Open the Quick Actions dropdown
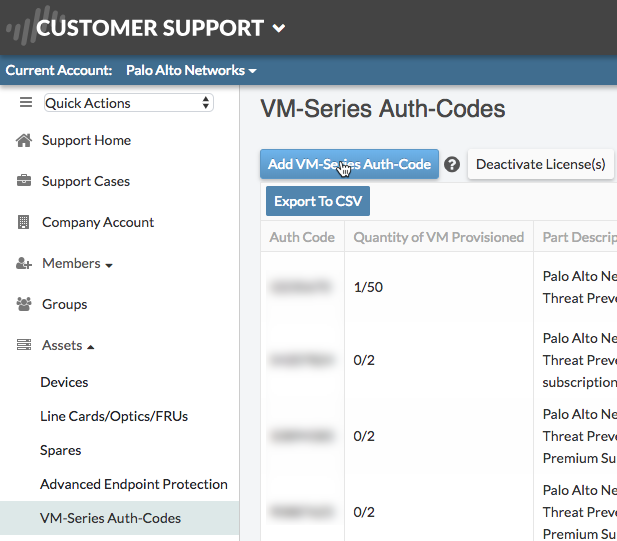 (129, 103)
